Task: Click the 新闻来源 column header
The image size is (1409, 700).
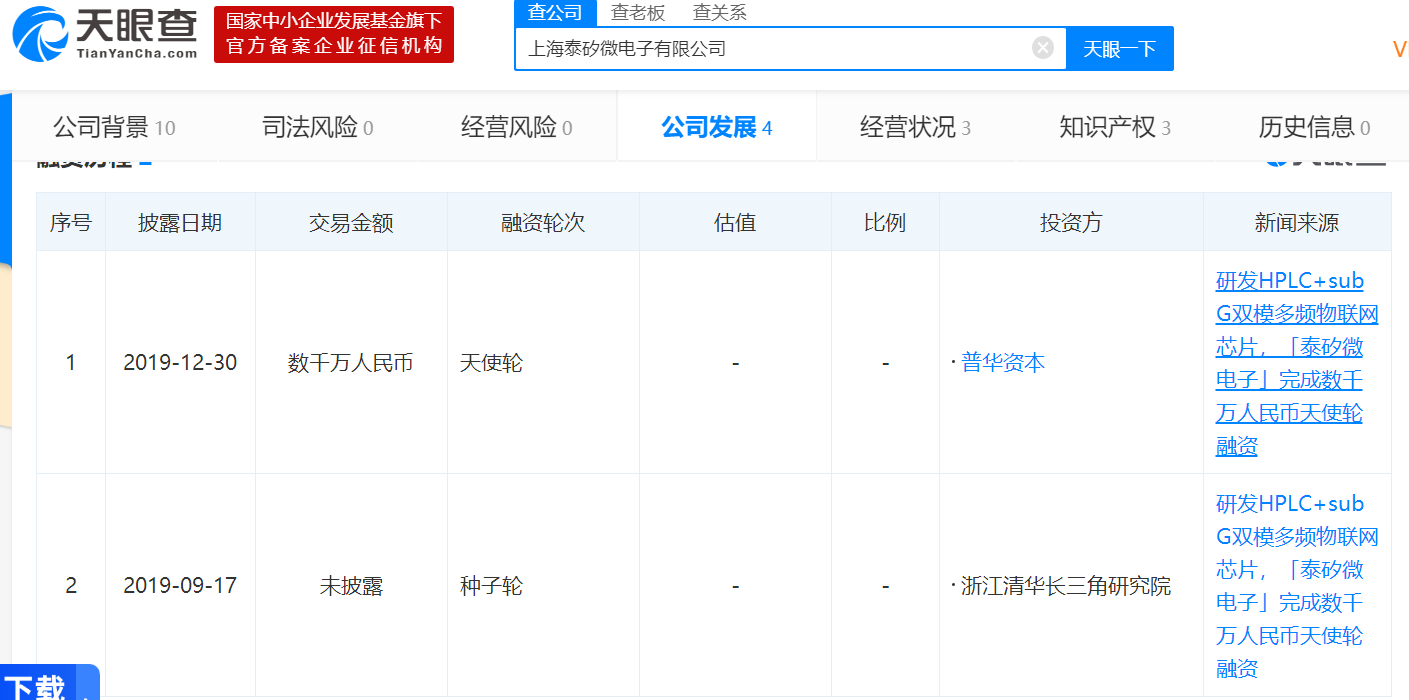Action: point(1297,223)
